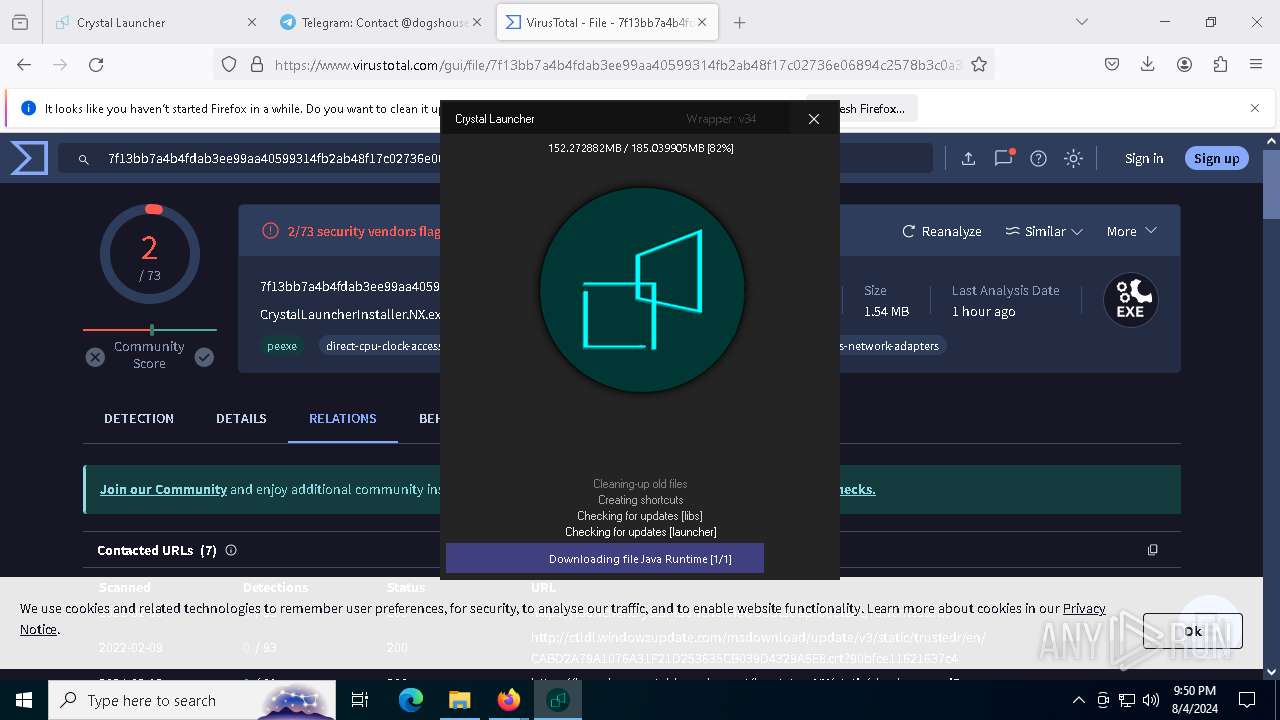Click the peexe tag

pyautogui.click(x=282, y=346)
